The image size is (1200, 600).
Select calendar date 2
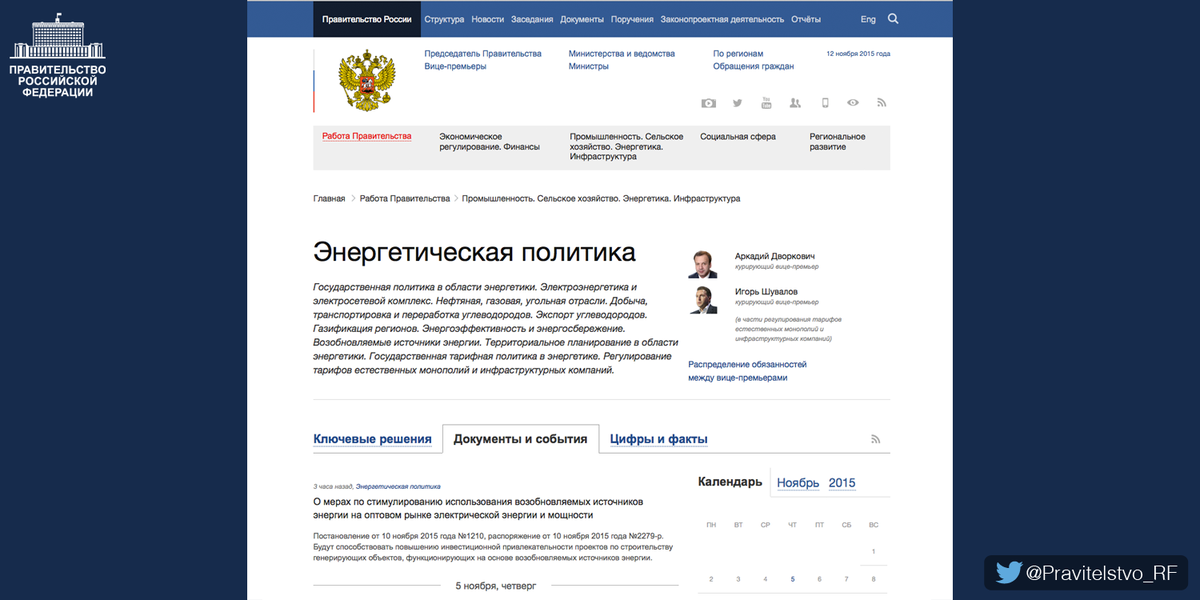tap(711, 578)
